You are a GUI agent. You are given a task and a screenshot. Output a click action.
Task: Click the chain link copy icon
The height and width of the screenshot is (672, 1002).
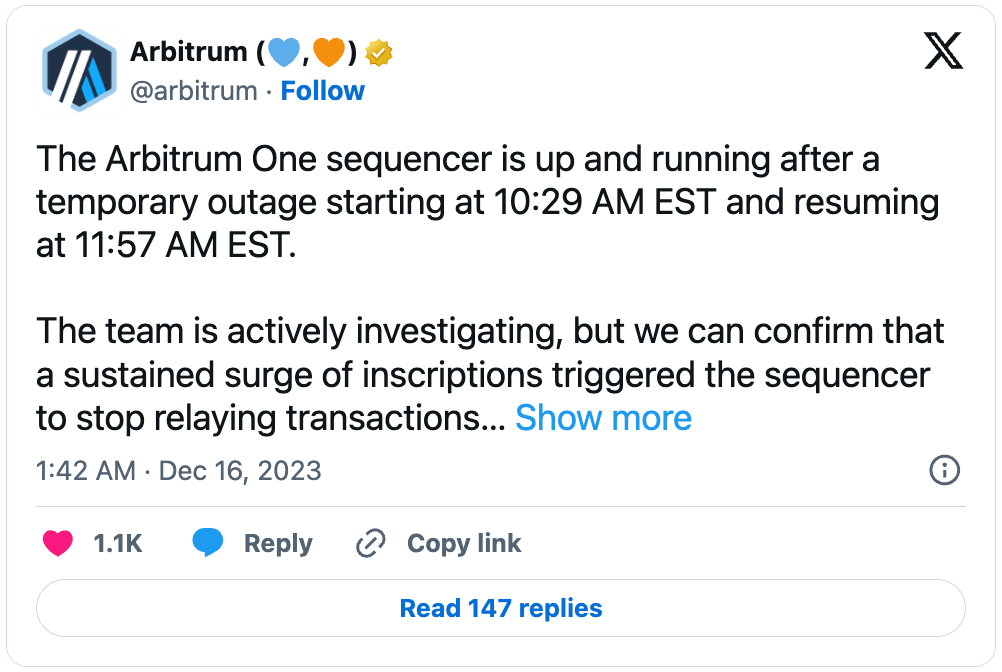coord(371,544)
